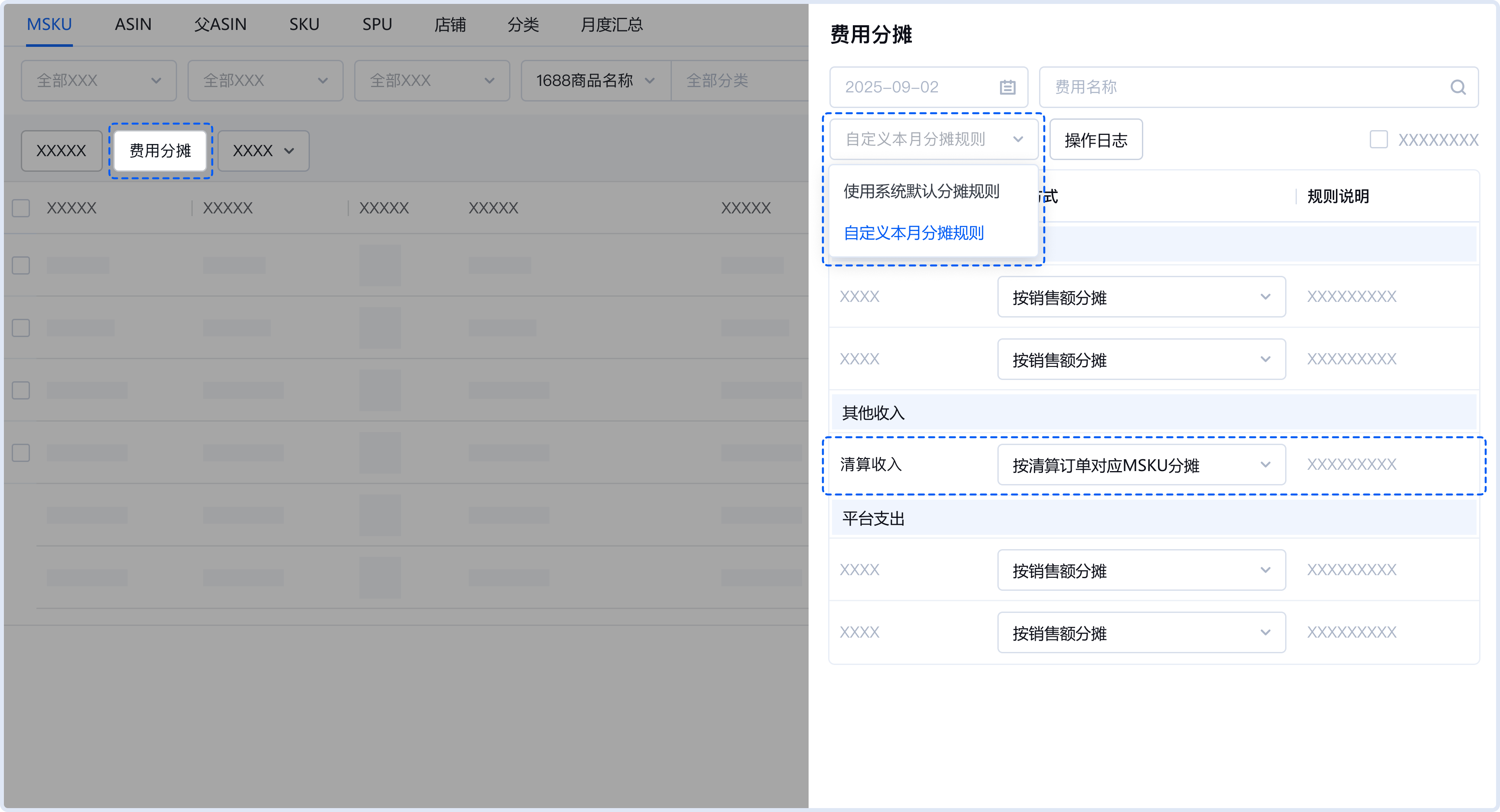Click chevron of last 按销售额分摊 row
Image resolution: width=1500 pixels, height=812 pixels.
pyautogui.click(x=1265, y=633)
